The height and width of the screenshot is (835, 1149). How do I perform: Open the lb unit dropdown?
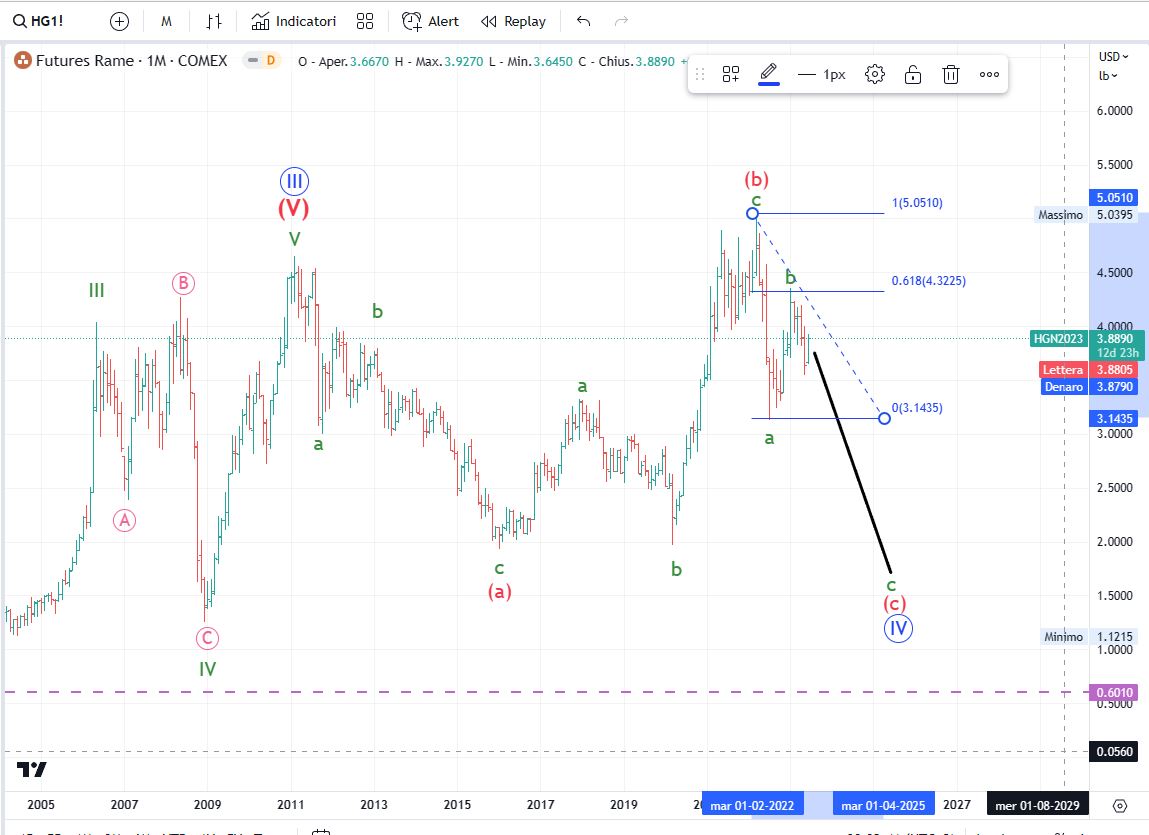click(x=1107, y=76)
